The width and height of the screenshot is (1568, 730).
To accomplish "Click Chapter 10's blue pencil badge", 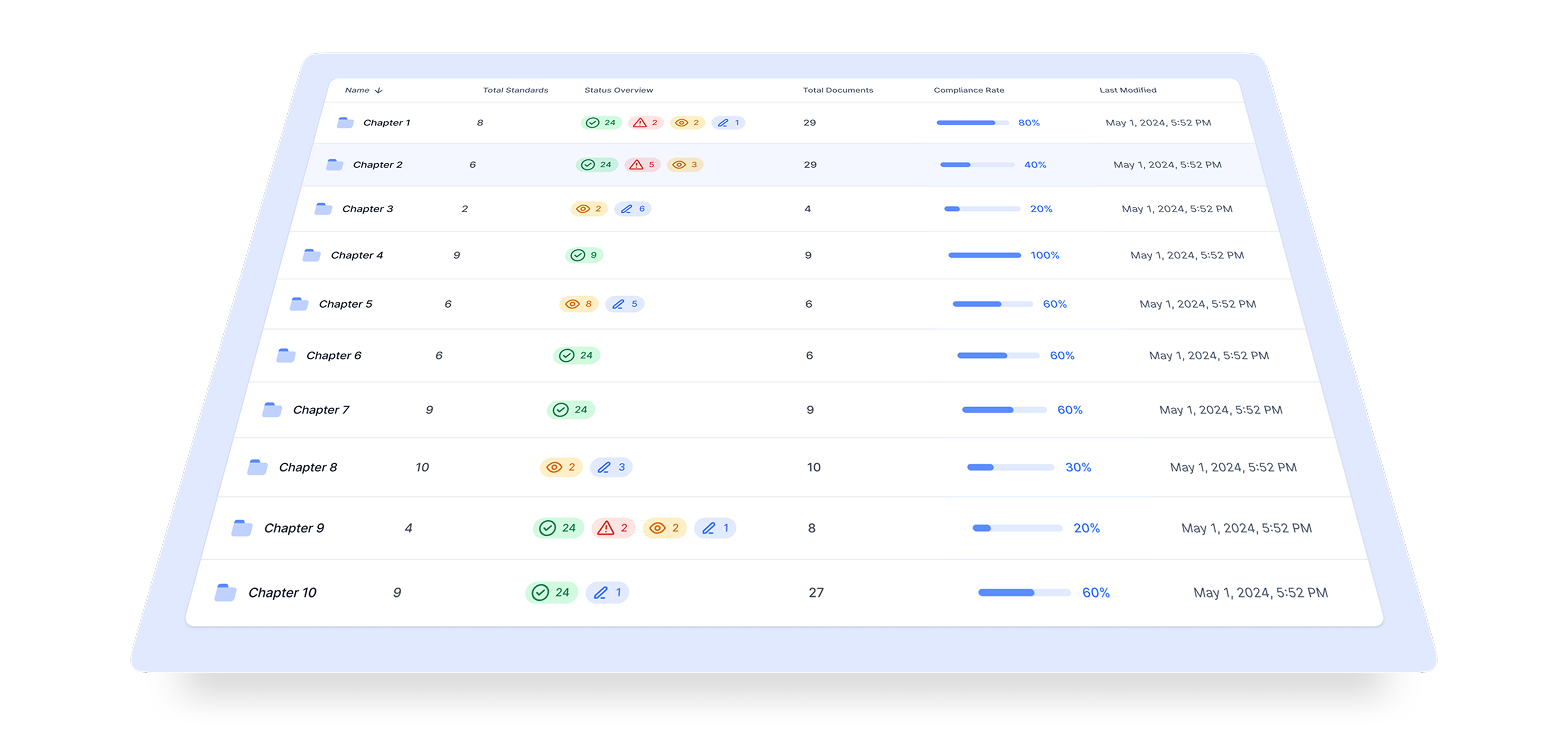I will [607, 593].
